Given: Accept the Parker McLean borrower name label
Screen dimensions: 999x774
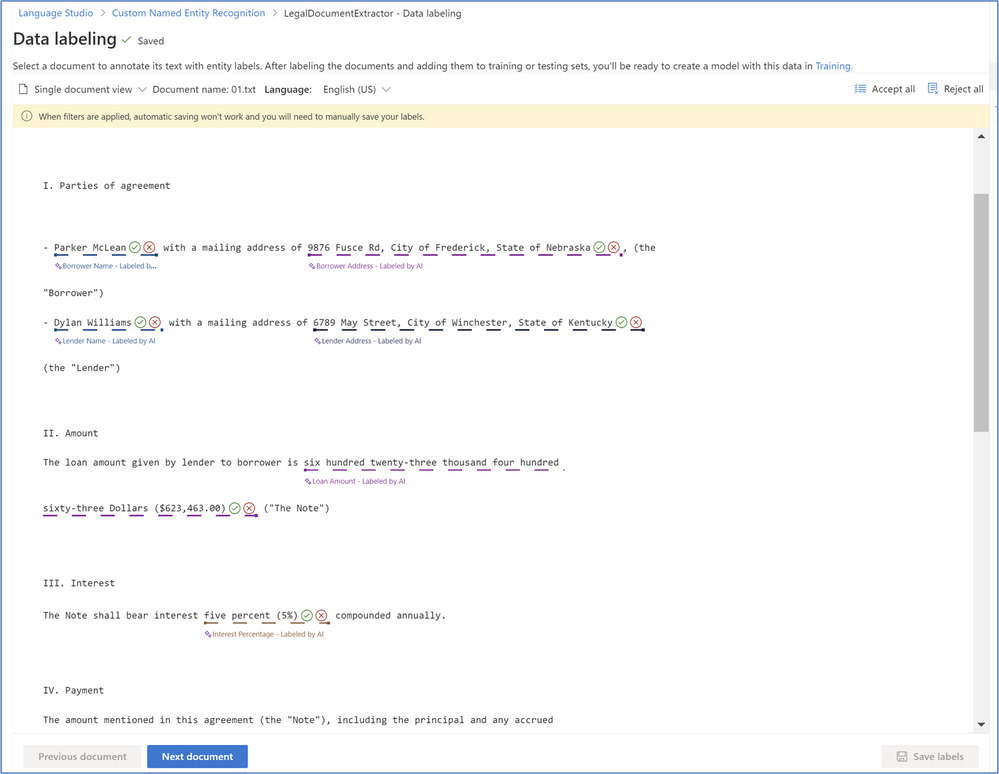Looking at the screenshot, I should [x=134, y=247].
